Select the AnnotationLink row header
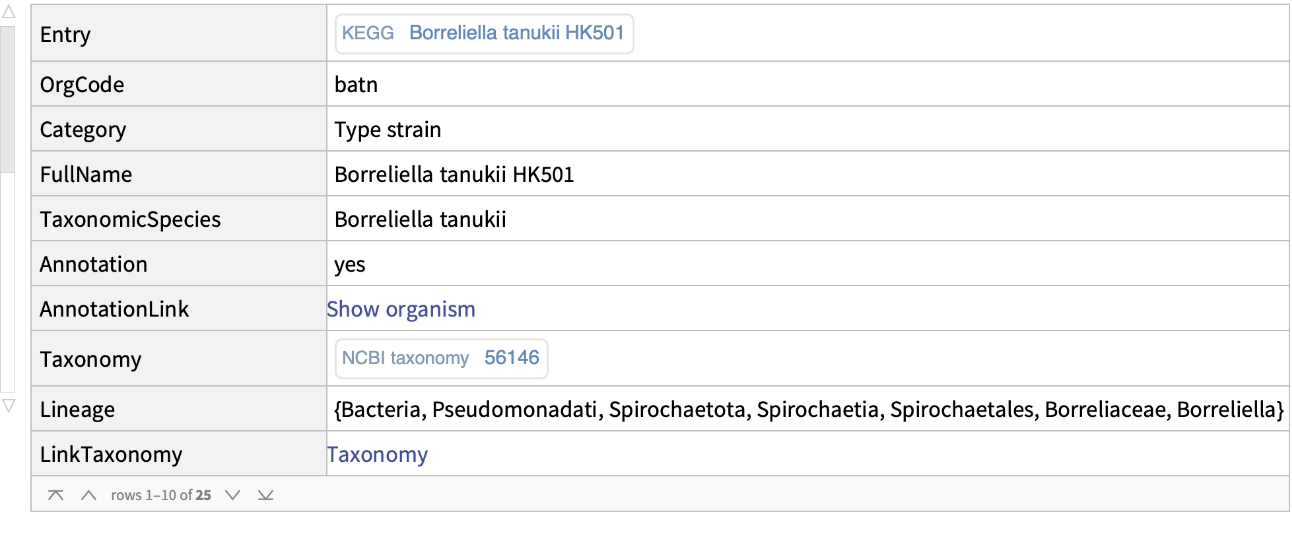1292x540 pixels. point(114,309)
